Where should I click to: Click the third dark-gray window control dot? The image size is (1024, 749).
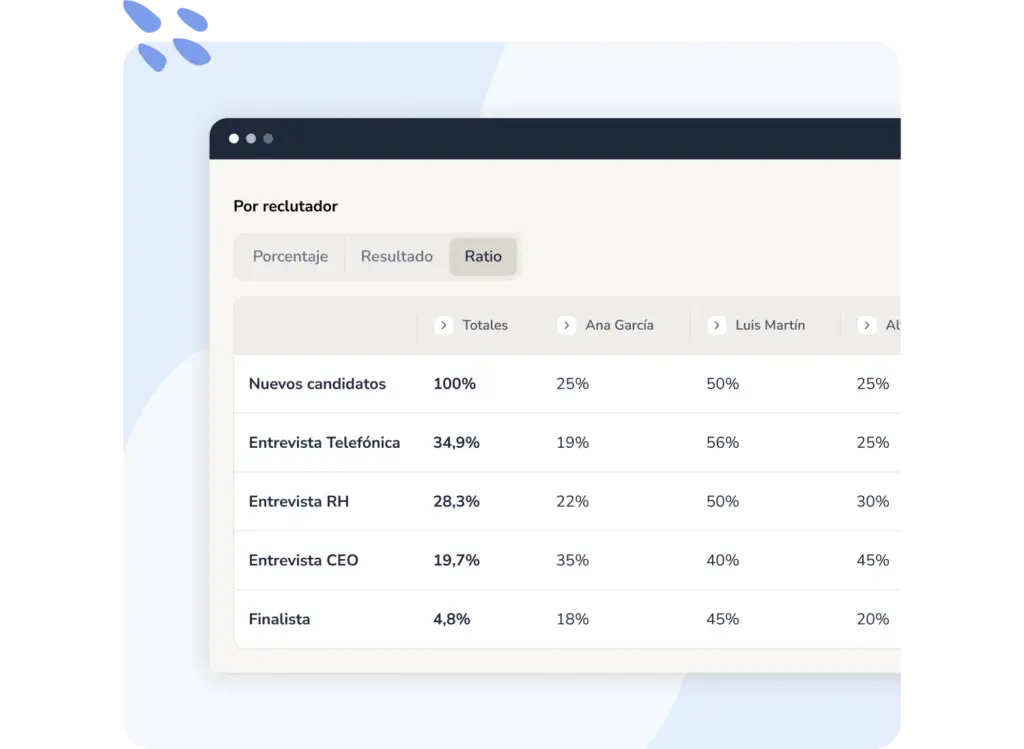(x=268, y=138)
